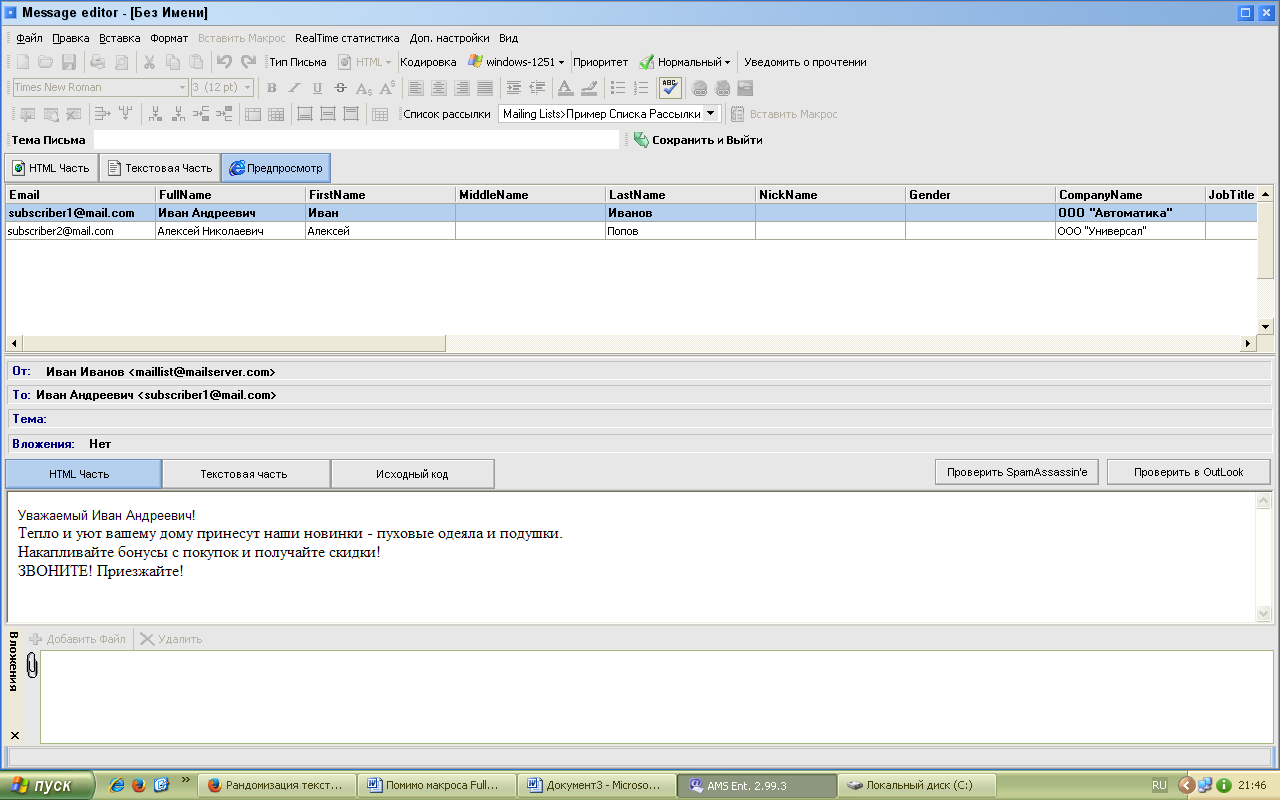
Task: Select the Предпросмотр tab
Action: [x=276, y=168]
